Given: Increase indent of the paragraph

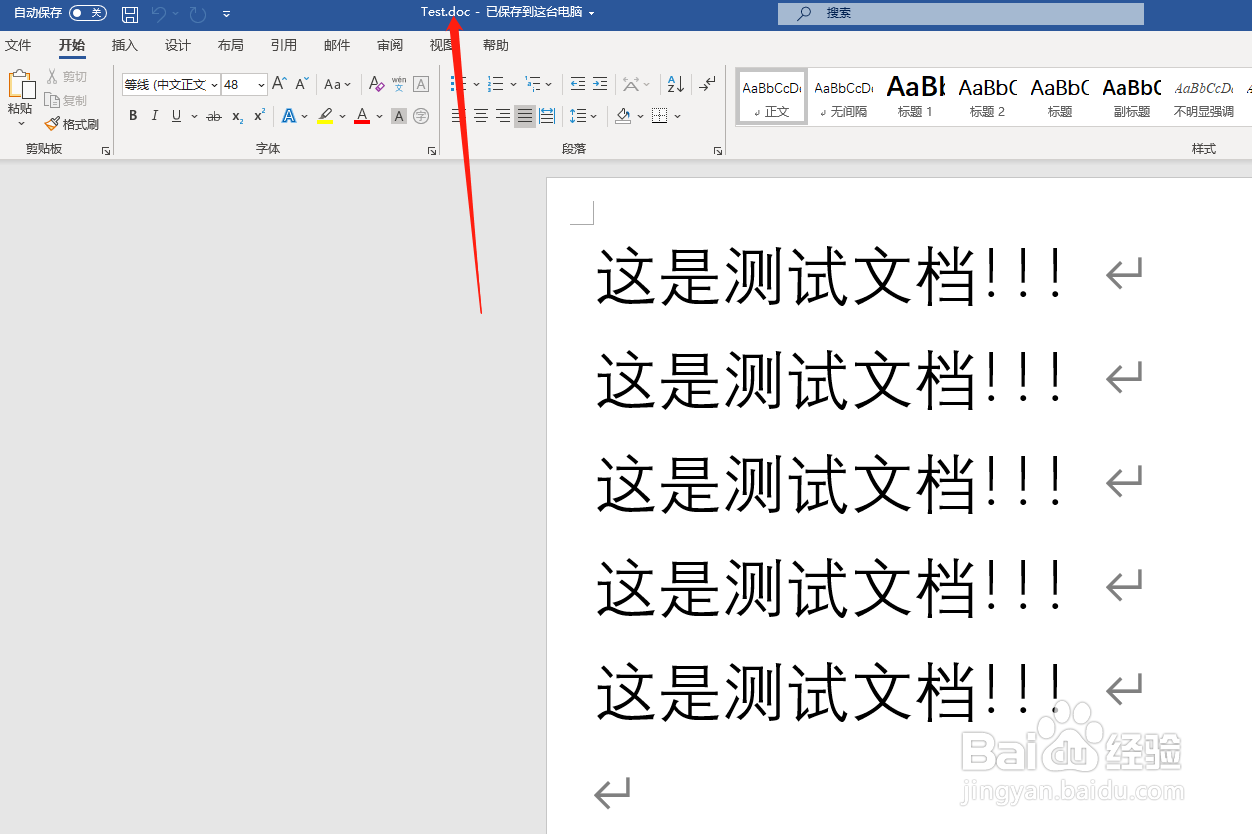Looking at the screenshot, I should click(x=599, y=84).
